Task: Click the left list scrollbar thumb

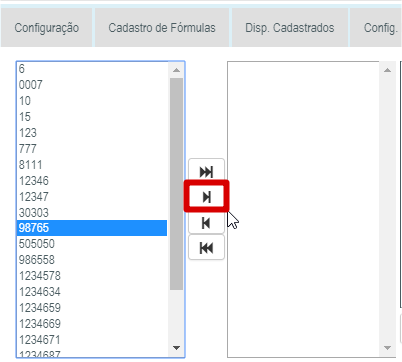Action: tap(176, 184)
